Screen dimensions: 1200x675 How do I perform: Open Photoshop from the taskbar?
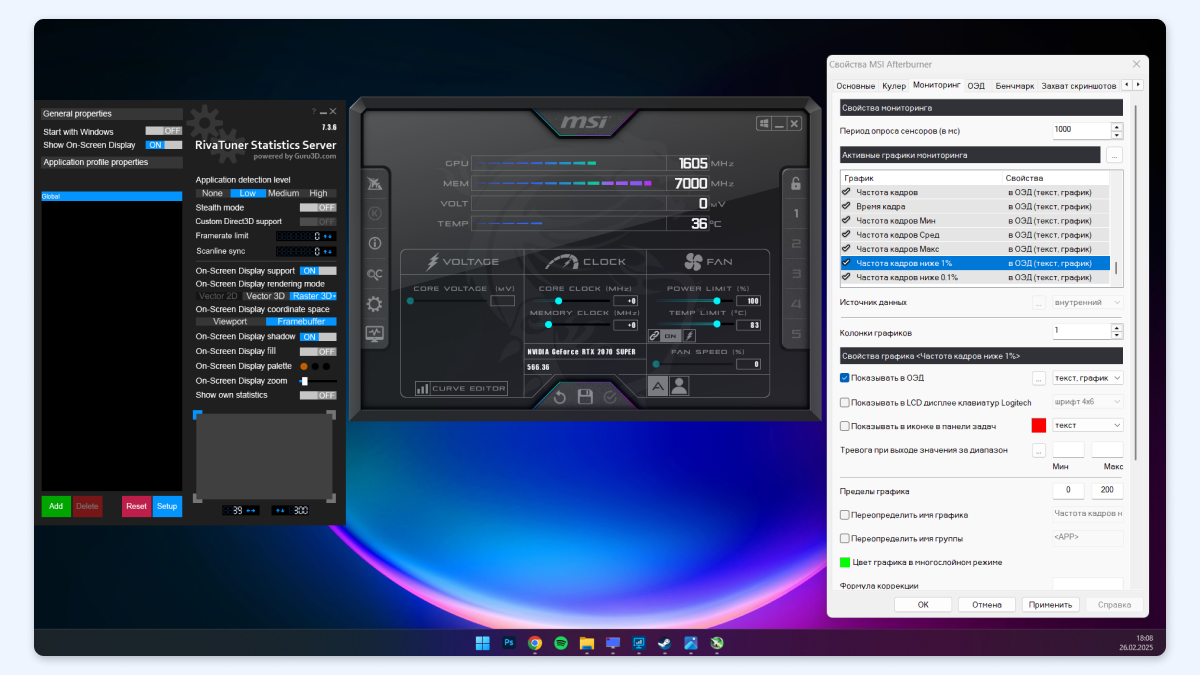click(509, 643)
